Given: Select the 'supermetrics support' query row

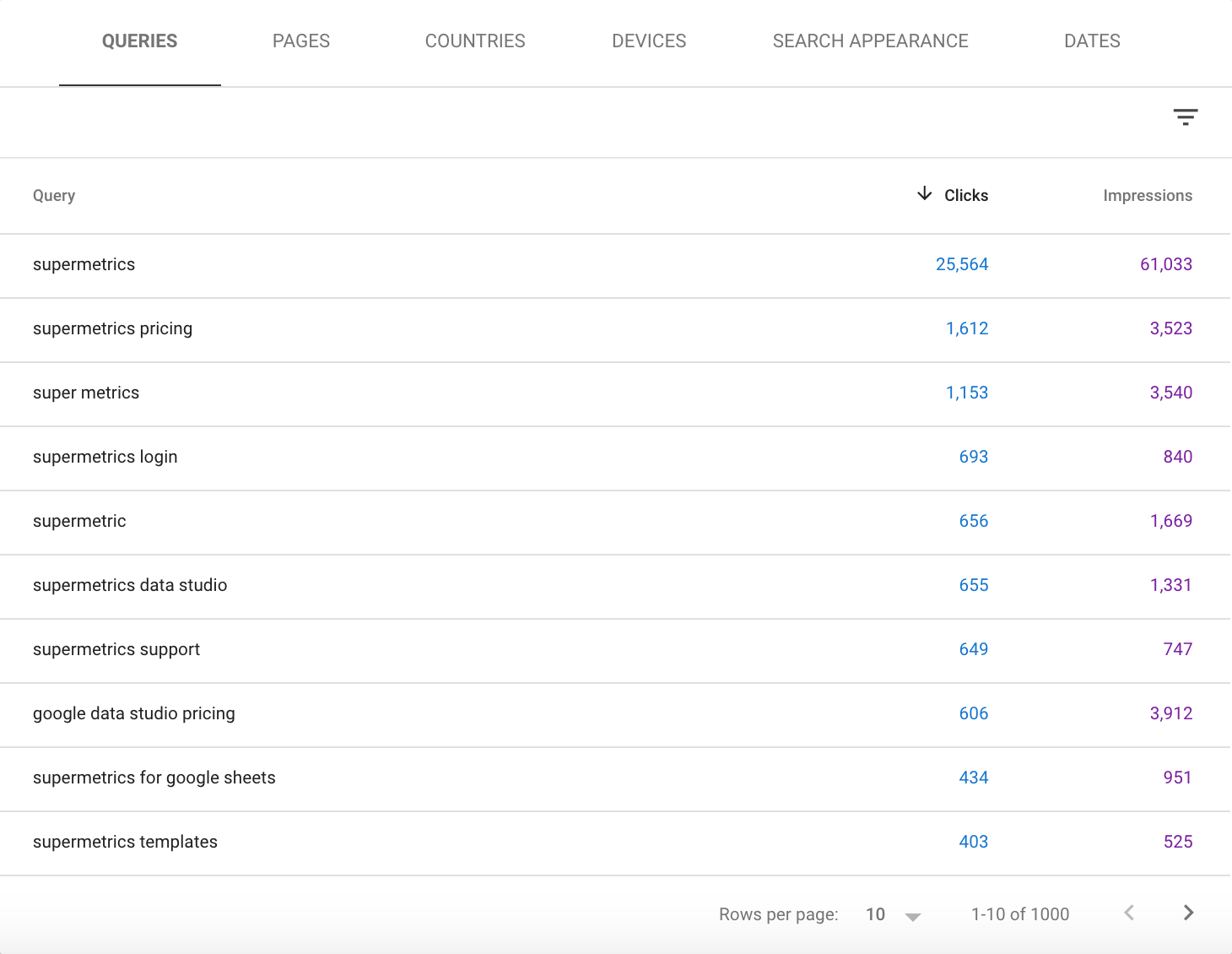Looking at the screenshot, I should point(116,650).
